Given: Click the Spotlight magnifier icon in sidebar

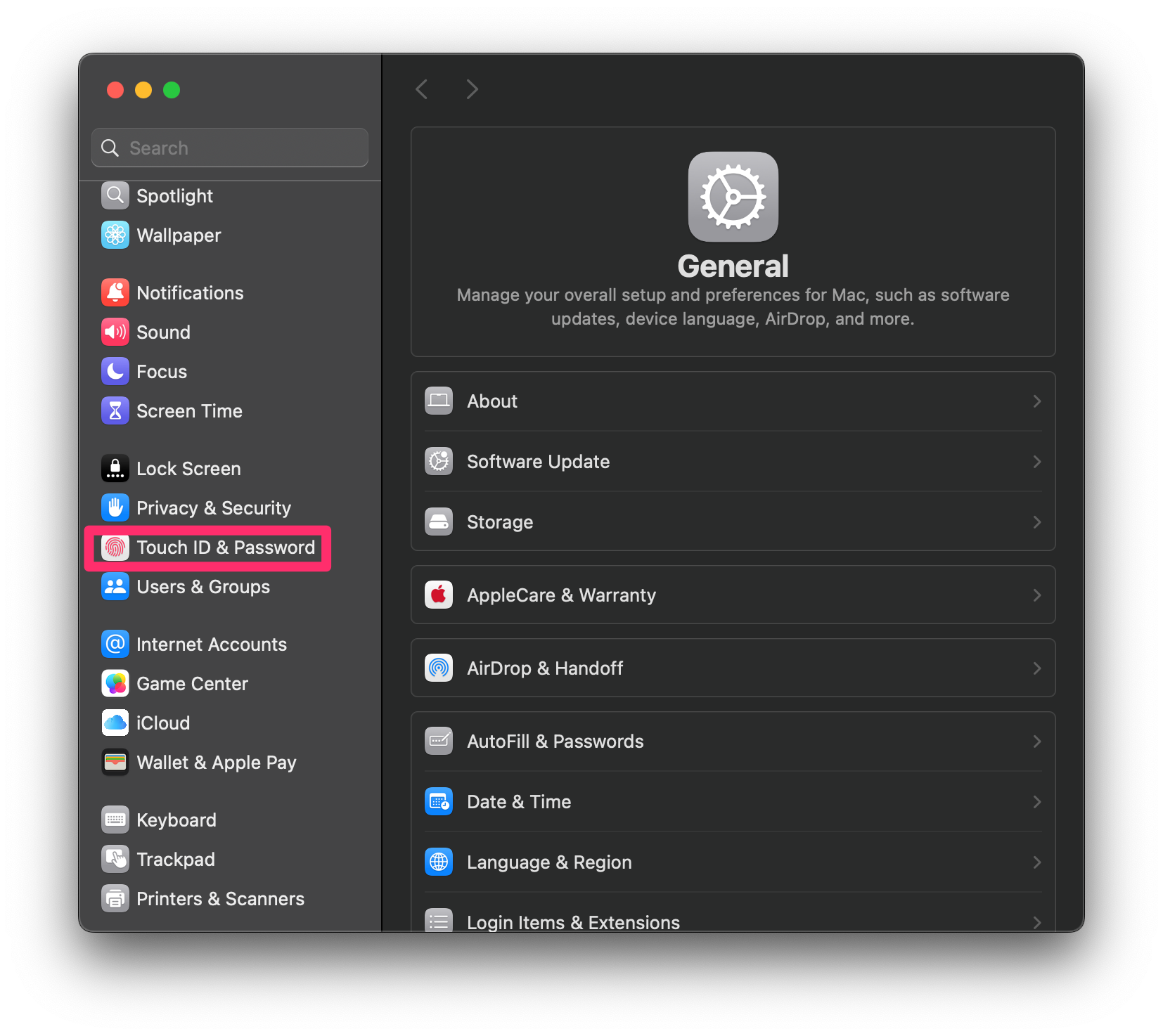Looking at the screenshot, I should (115, 195).
